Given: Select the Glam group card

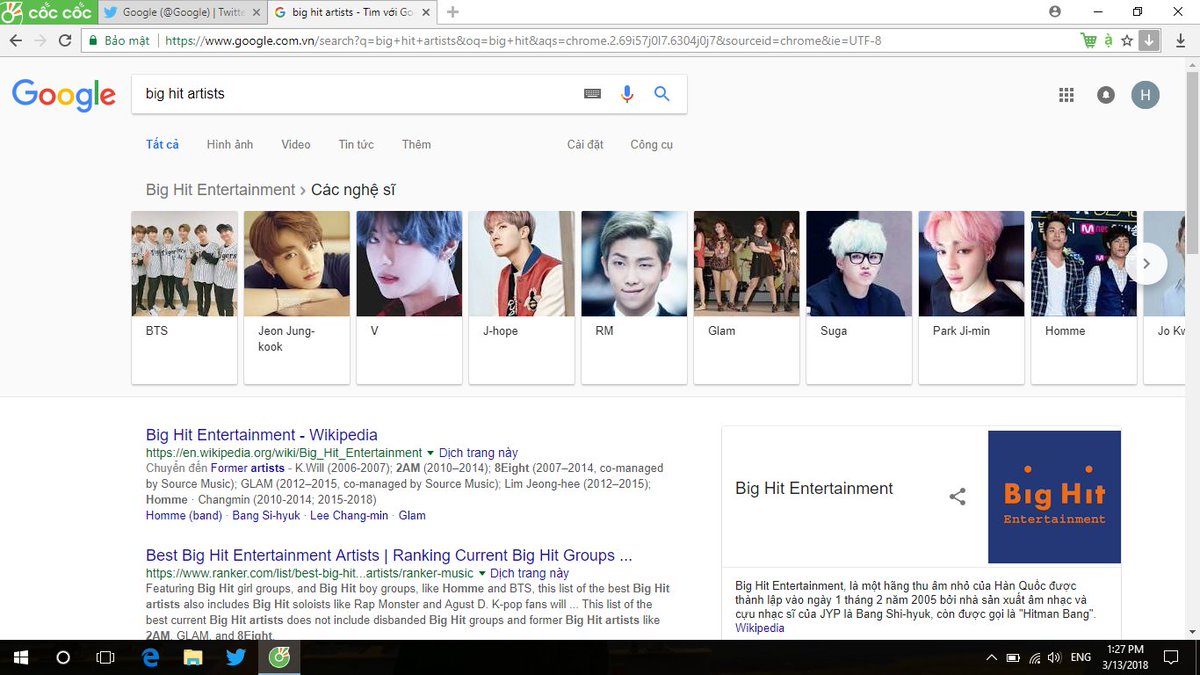Looking at the screenshot, I should 747,297.
